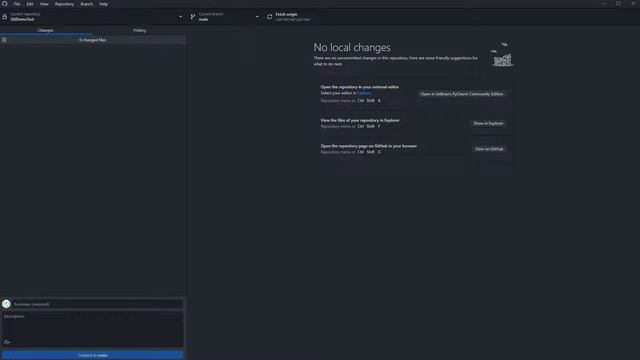This screenshot has height=360, width=640.
Task: Minimize the GitHub Desktop window
Action: pyautogui.click(x=603, y=4)
